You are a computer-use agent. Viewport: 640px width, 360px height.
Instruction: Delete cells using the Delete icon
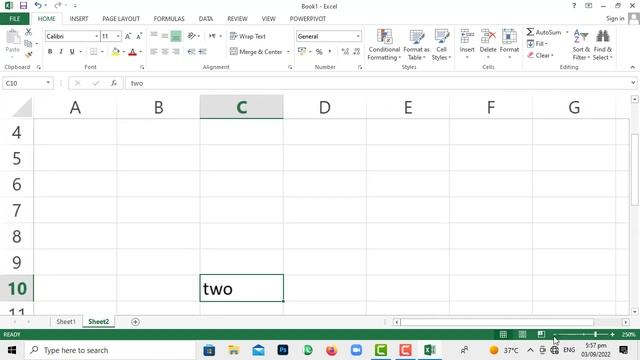pos(488,37)
